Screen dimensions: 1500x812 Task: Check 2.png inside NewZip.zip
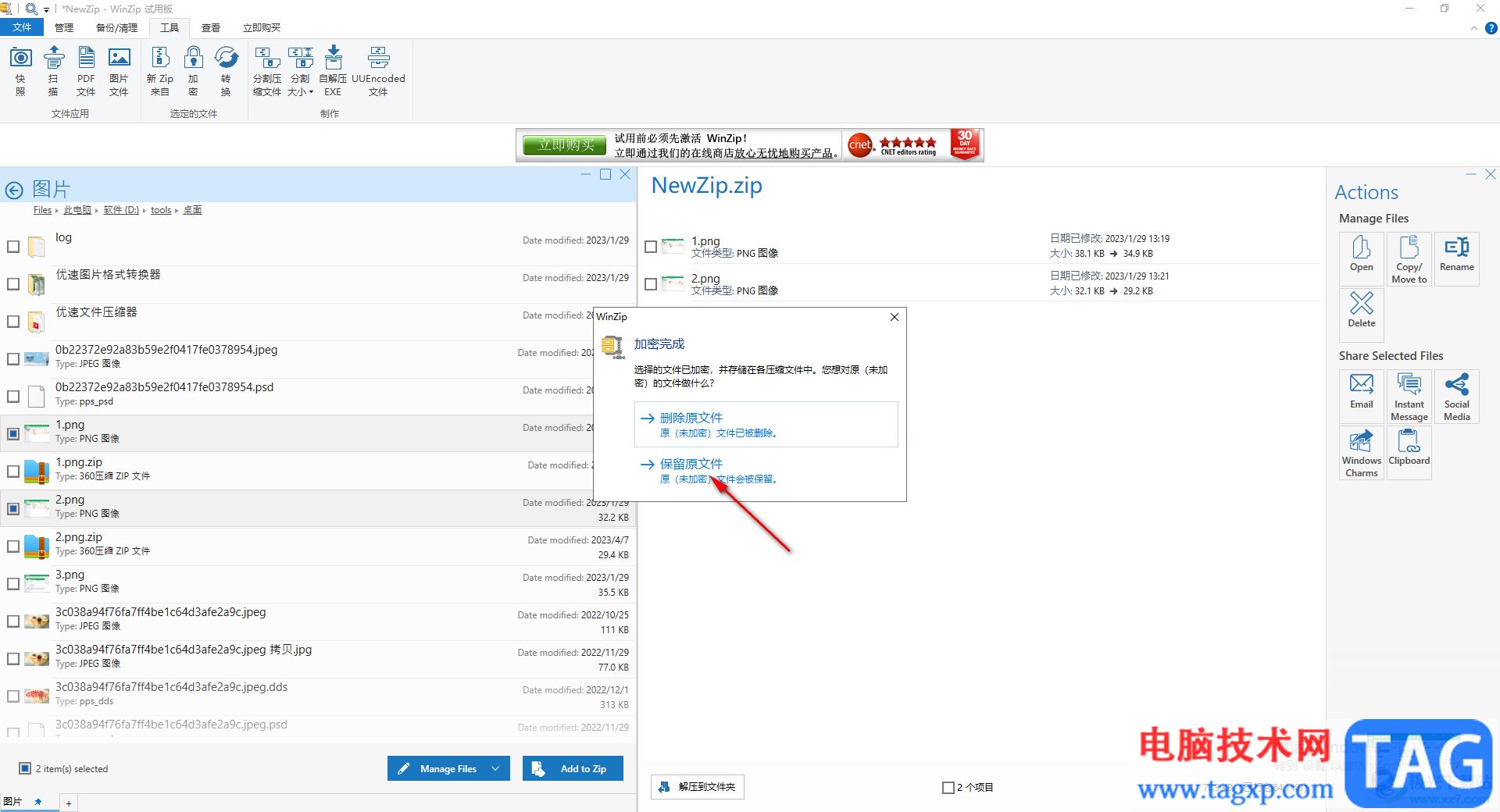click(651, 284)
